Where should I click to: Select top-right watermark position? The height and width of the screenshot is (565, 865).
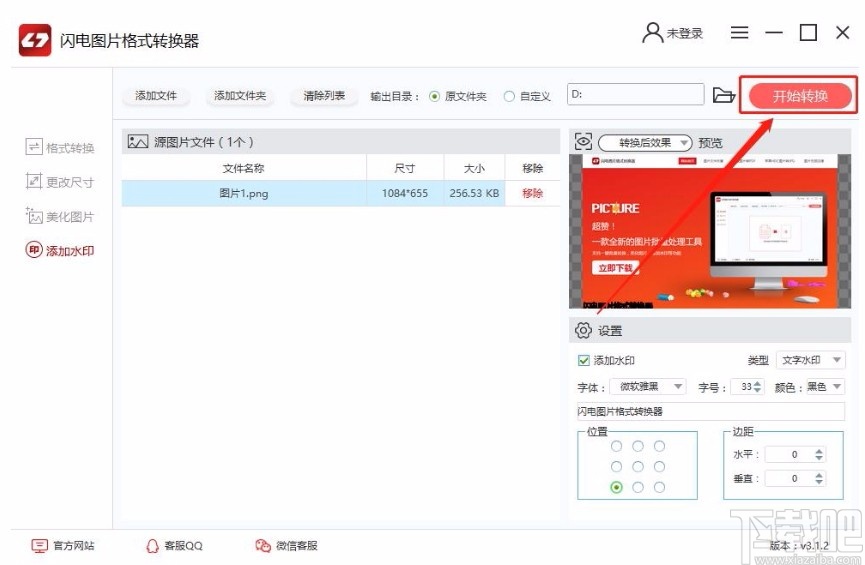(659, 446)
